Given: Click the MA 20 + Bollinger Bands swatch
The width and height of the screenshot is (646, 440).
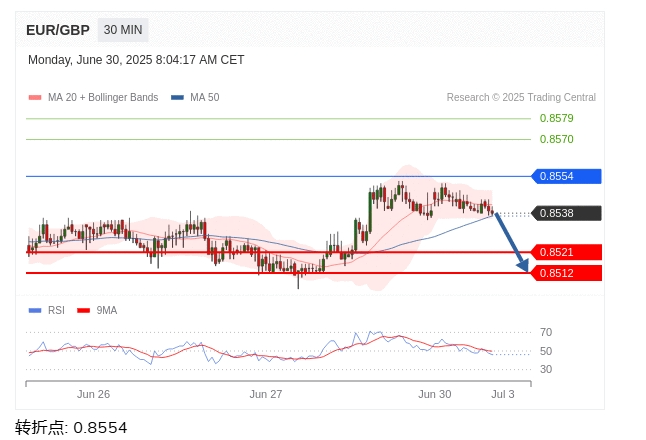Looking at the screenshot, I should point(35,98).
